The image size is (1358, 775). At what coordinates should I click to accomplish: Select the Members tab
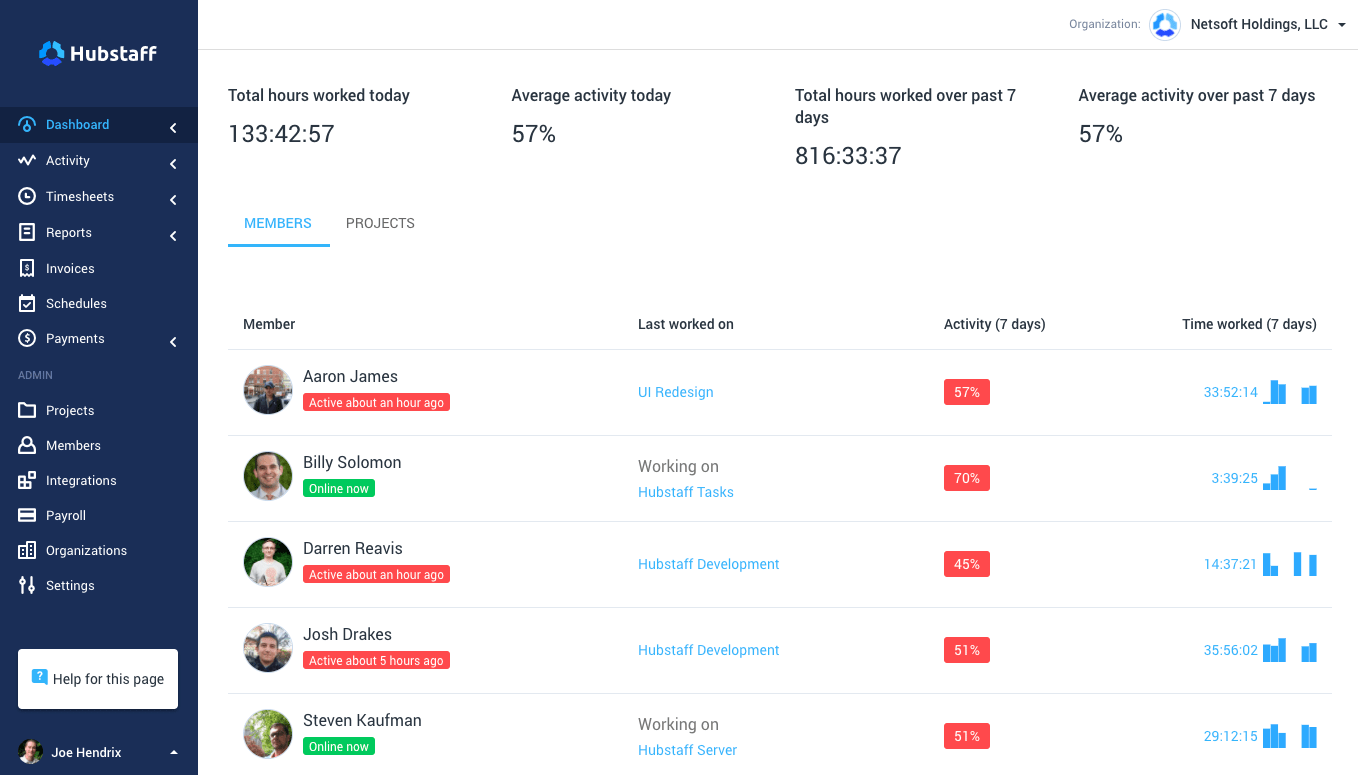pos(278,223)
